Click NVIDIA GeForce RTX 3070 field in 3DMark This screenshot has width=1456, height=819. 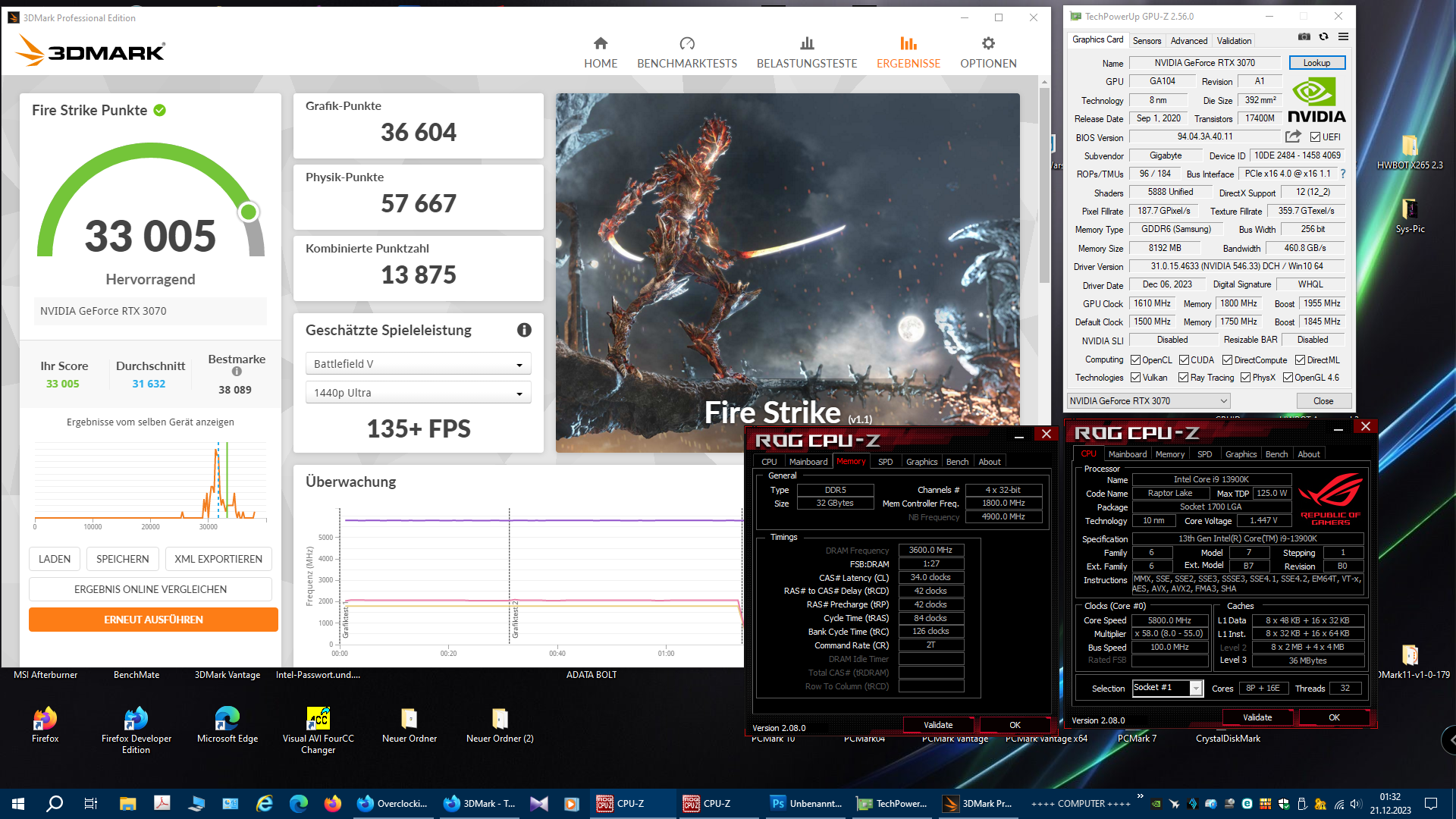[x=150, y=311]
